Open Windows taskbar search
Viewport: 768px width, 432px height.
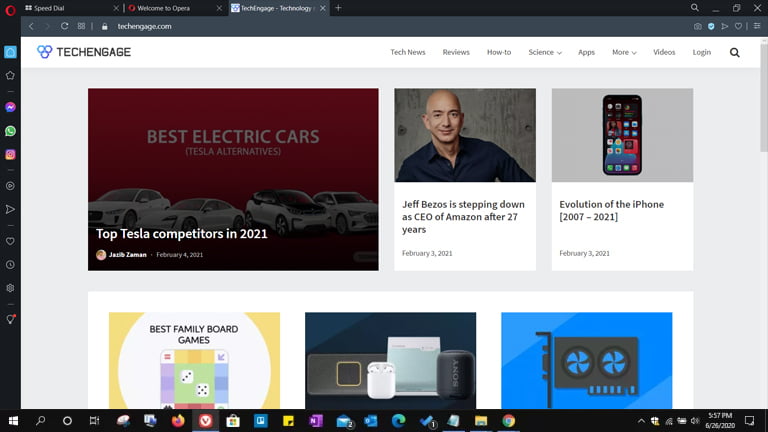(41, 421)
